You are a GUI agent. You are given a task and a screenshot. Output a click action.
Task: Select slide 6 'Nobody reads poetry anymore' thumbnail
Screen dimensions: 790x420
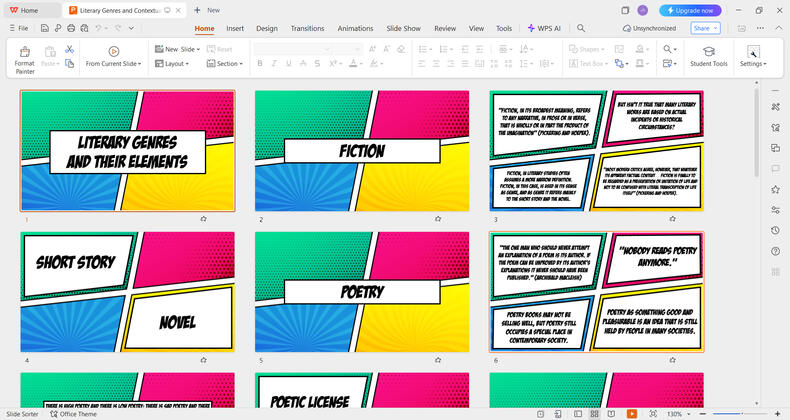pyautogui.click(x=597, y=292)
